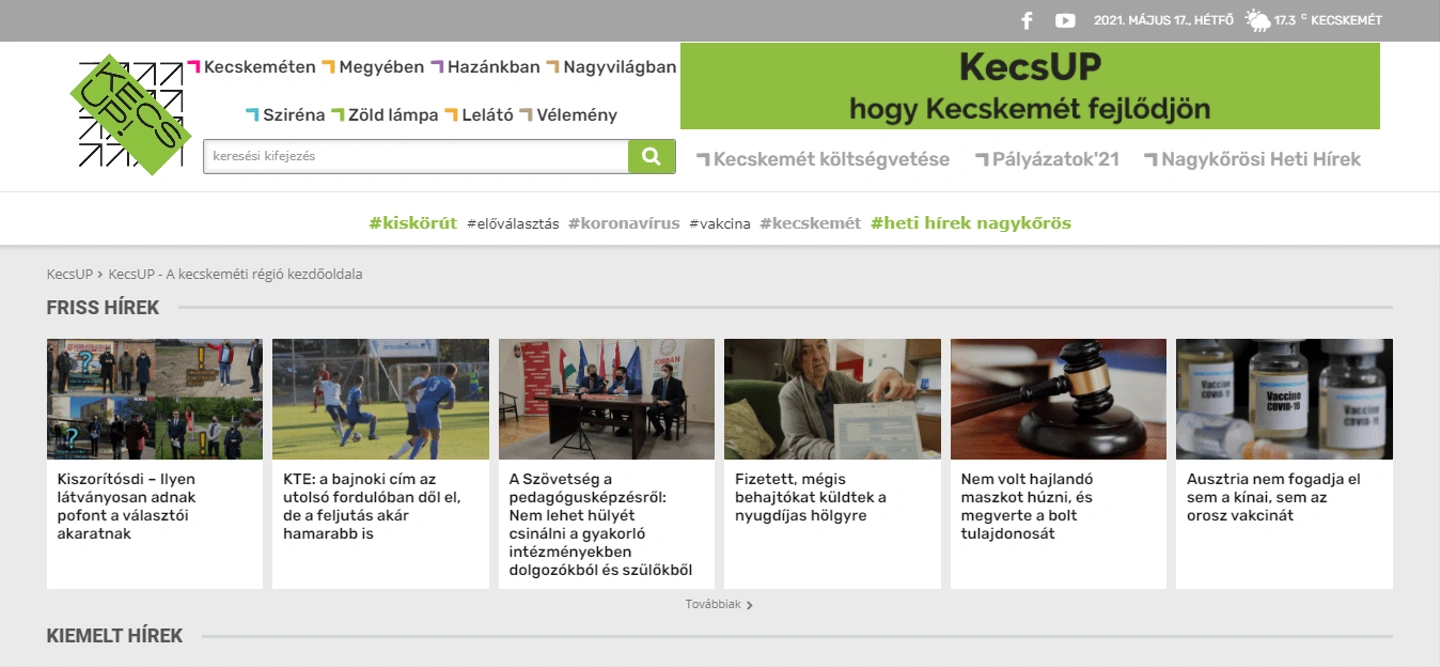Click the 2021. MÁJUS 17., HÉTFŐ date
Screen dimensions: 1440x667
pyautogui.click(x=1164, y=20)
